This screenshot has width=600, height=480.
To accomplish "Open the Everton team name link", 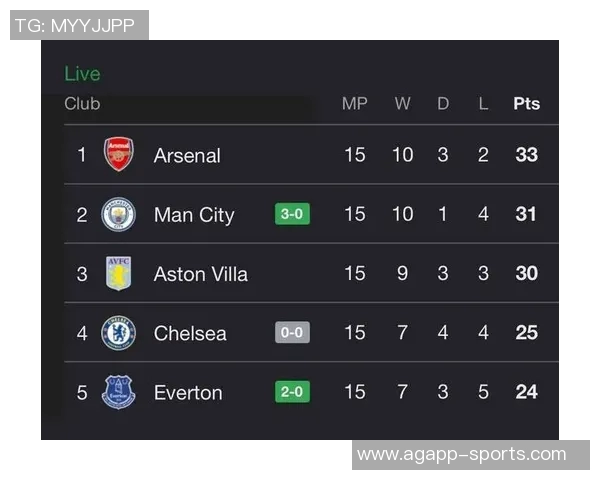I will pyautogui.click(x=188, y=392).
